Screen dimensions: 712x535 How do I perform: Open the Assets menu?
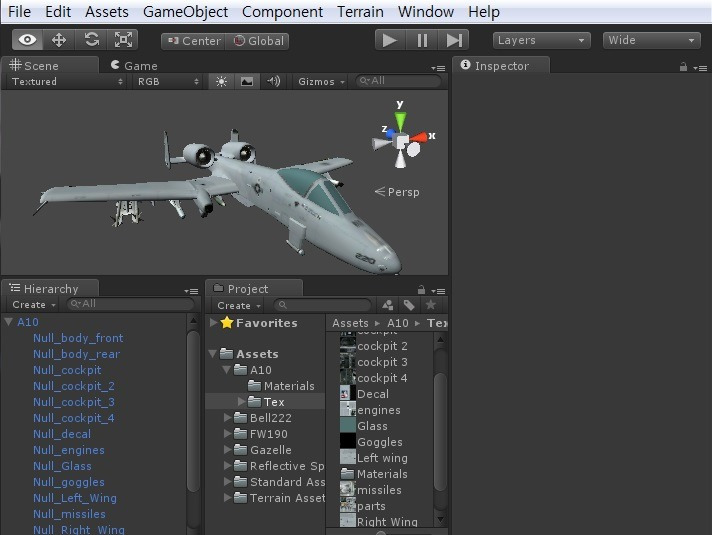107,11
